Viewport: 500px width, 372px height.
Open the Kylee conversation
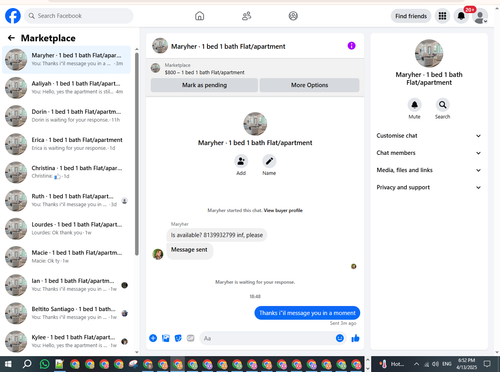point(66,341)
